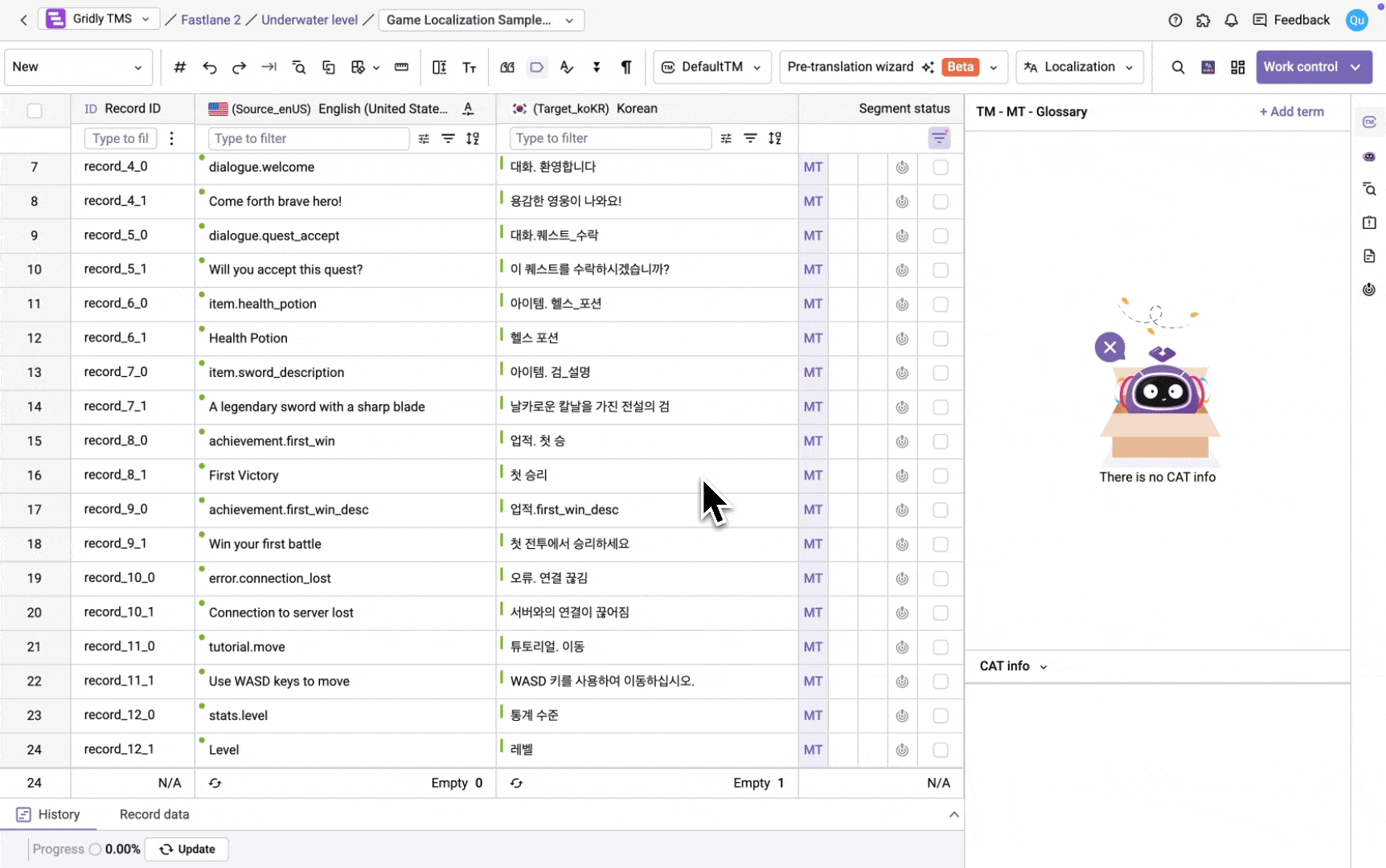Image resolution: width=1386 pixels, height=868 pixels.
Task: Click the Add term link
Action: pos(1291,112)
